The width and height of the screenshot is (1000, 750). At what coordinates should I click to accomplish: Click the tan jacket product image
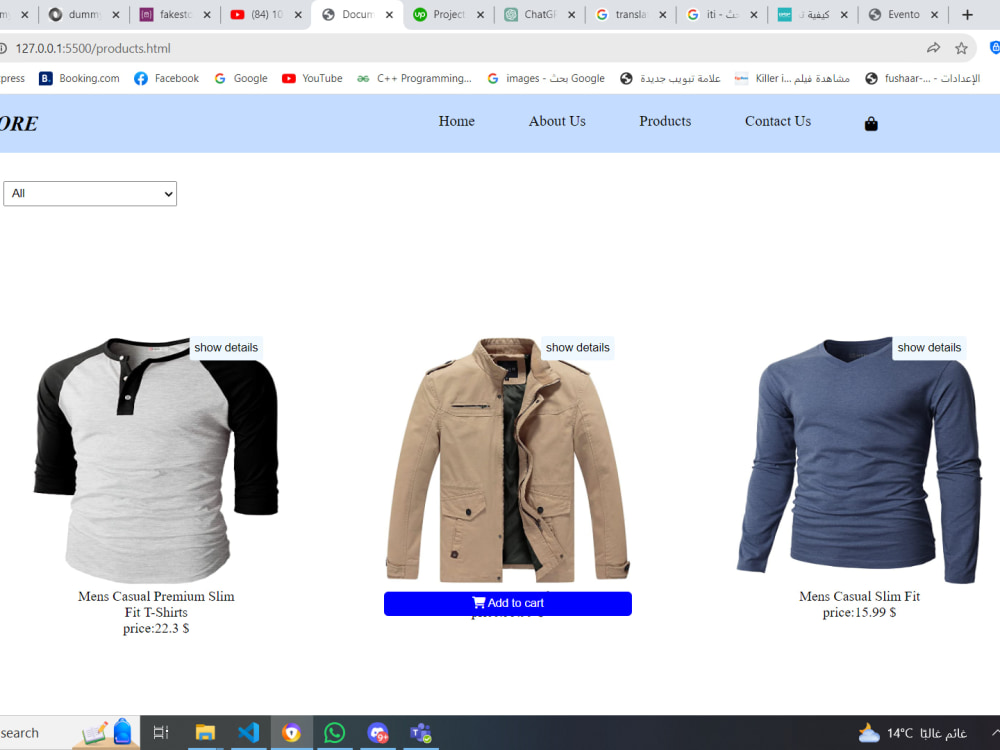click(x=508, y=460)
